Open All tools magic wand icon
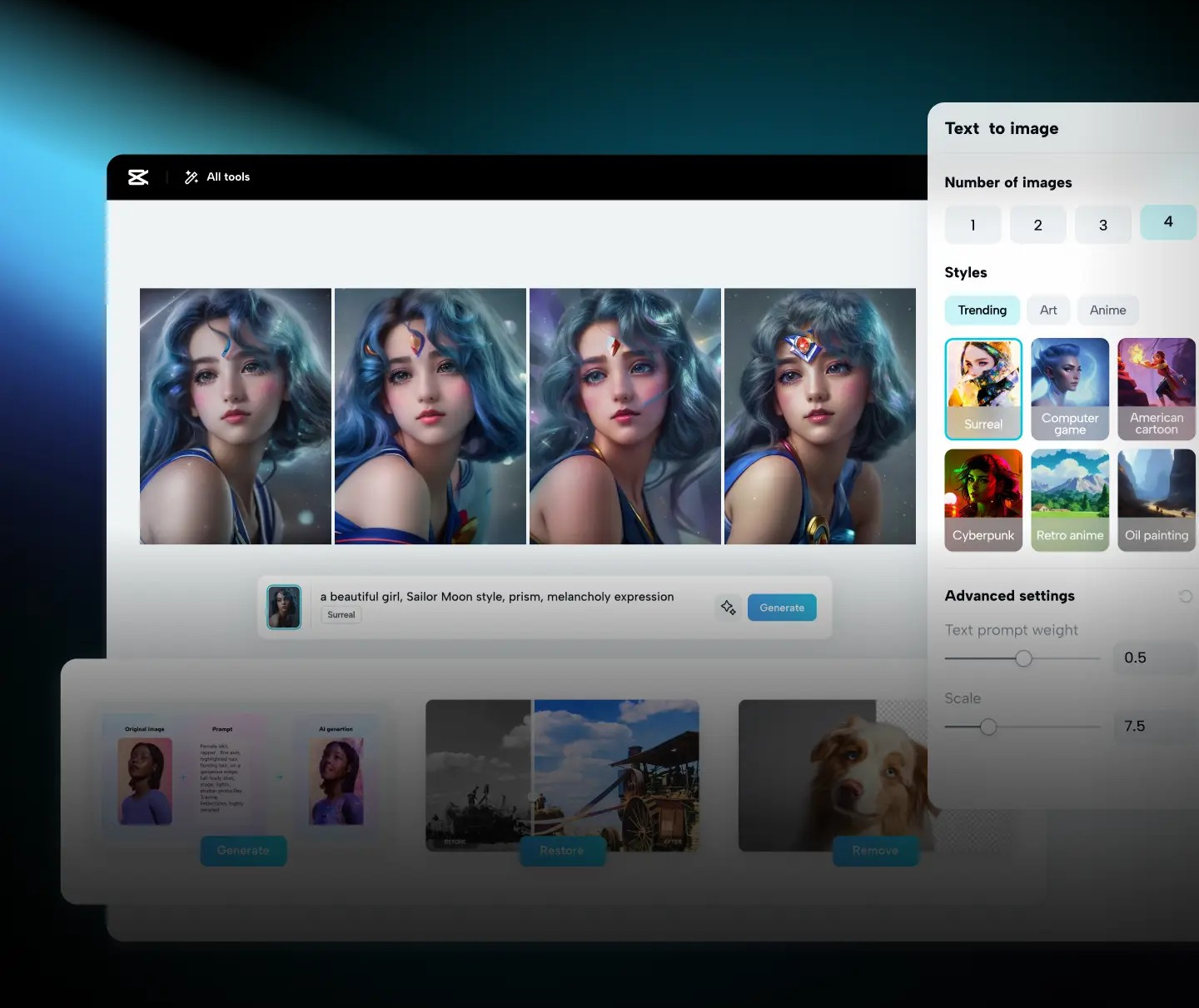1199x1008 pixels. pyautogui.click(x=192, y=177)
